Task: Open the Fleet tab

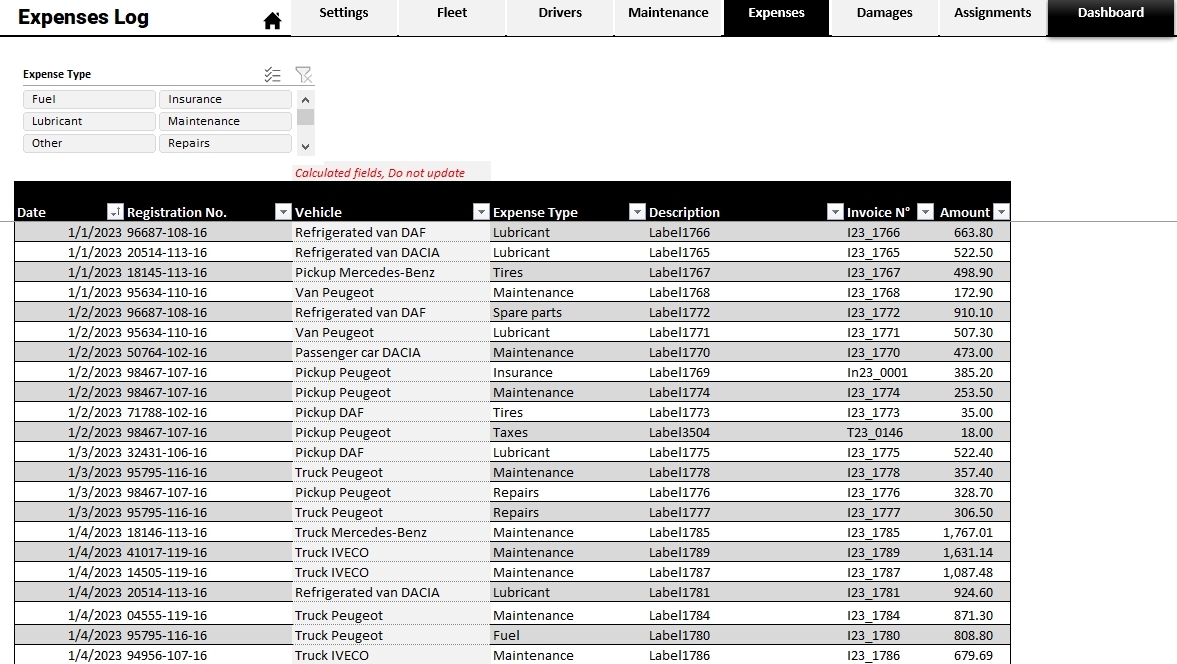Action: pyautogui.click(x=452, y=17)
